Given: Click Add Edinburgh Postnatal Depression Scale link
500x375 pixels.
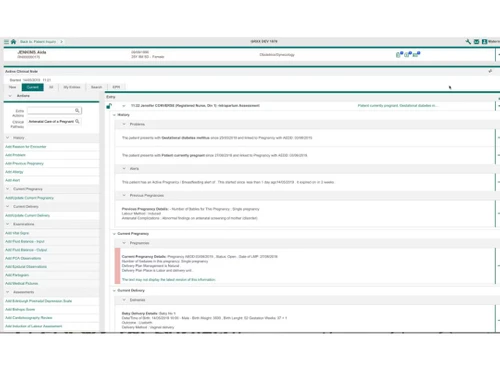Looking at the screenshot, I should (39, 301).
